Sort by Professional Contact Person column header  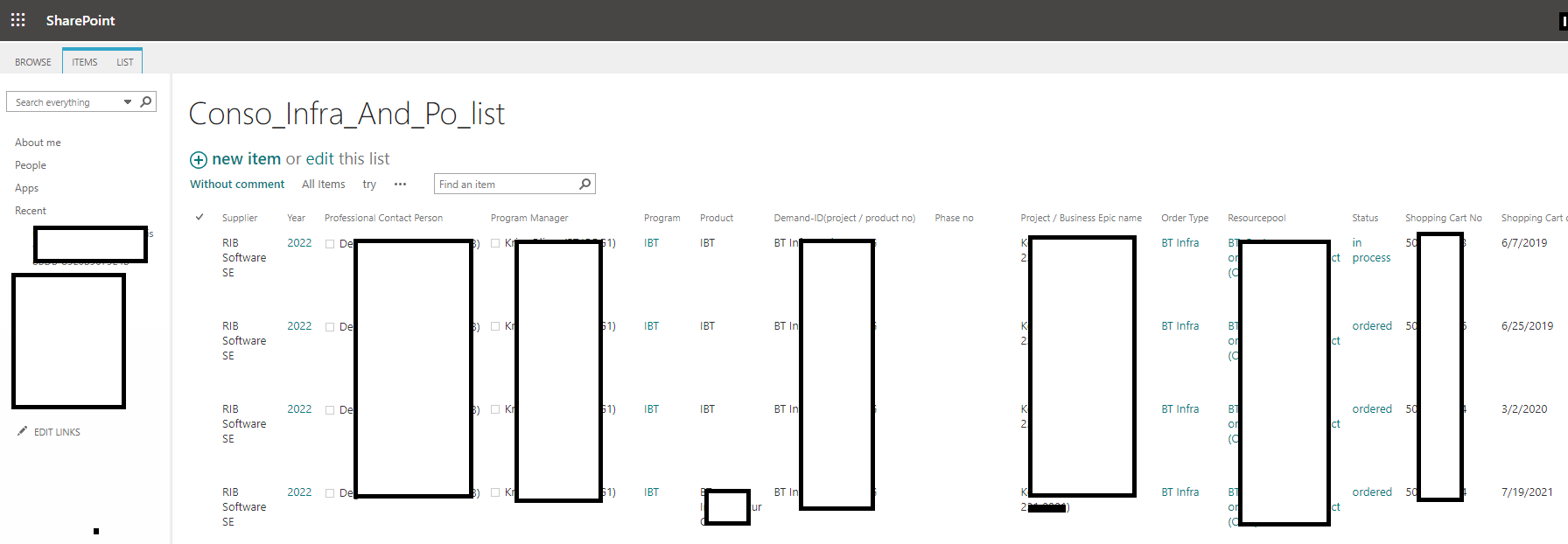point(383,218)
